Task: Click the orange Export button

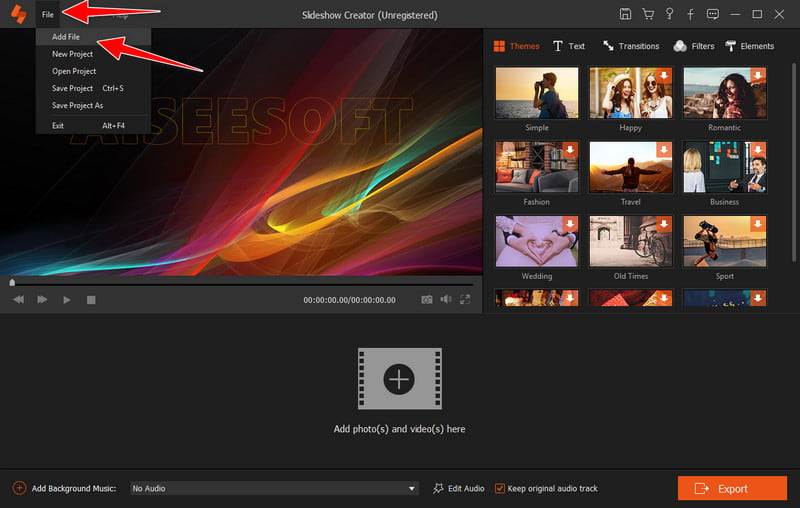Action: tap(732, 489)
